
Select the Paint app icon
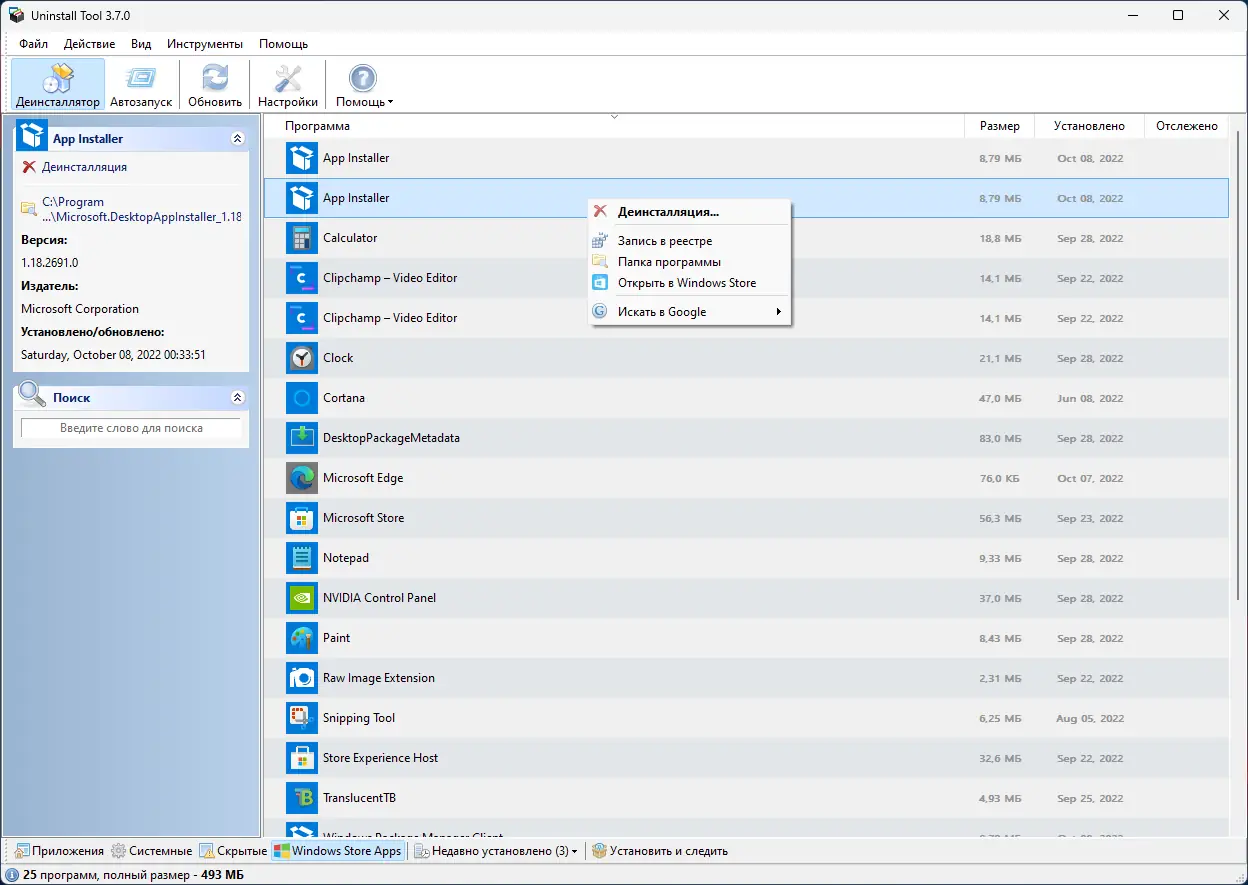(x=302, y=638)
